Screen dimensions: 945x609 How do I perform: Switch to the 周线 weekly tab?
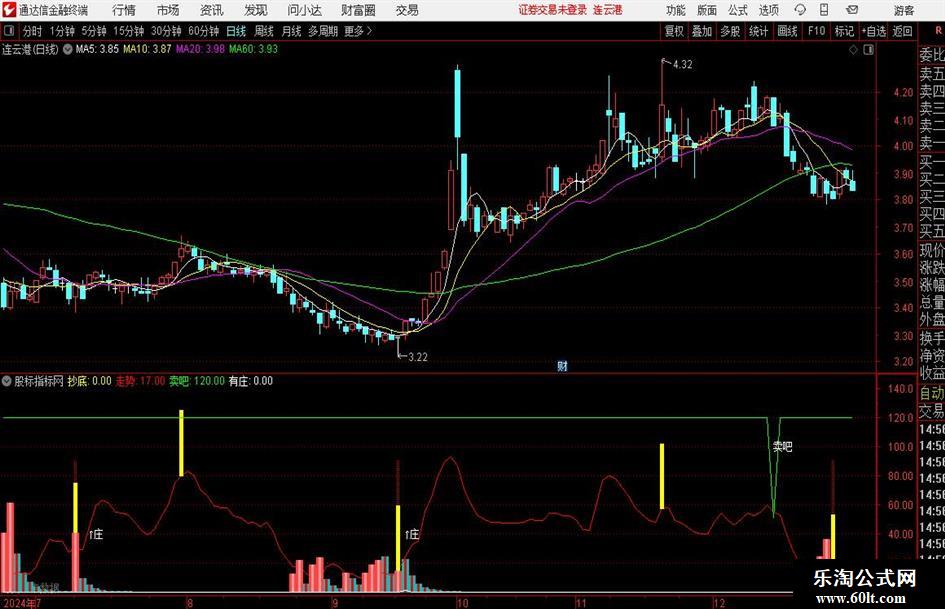tap(264, 31)
